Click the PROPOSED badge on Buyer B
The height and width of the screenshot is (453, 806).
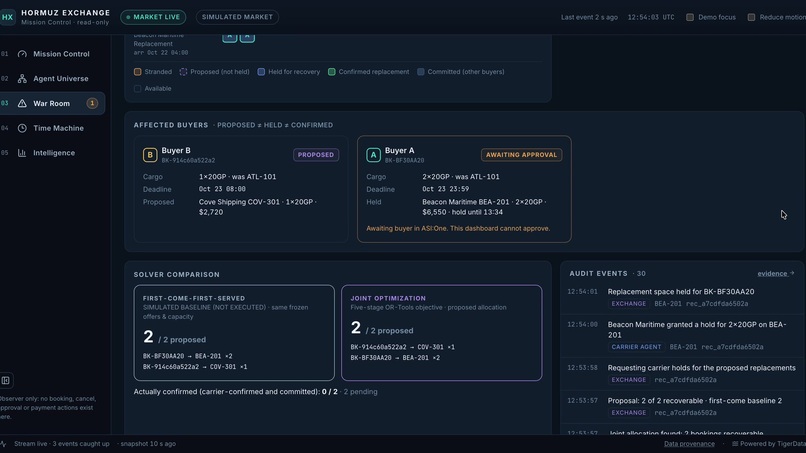pos(316,155)
